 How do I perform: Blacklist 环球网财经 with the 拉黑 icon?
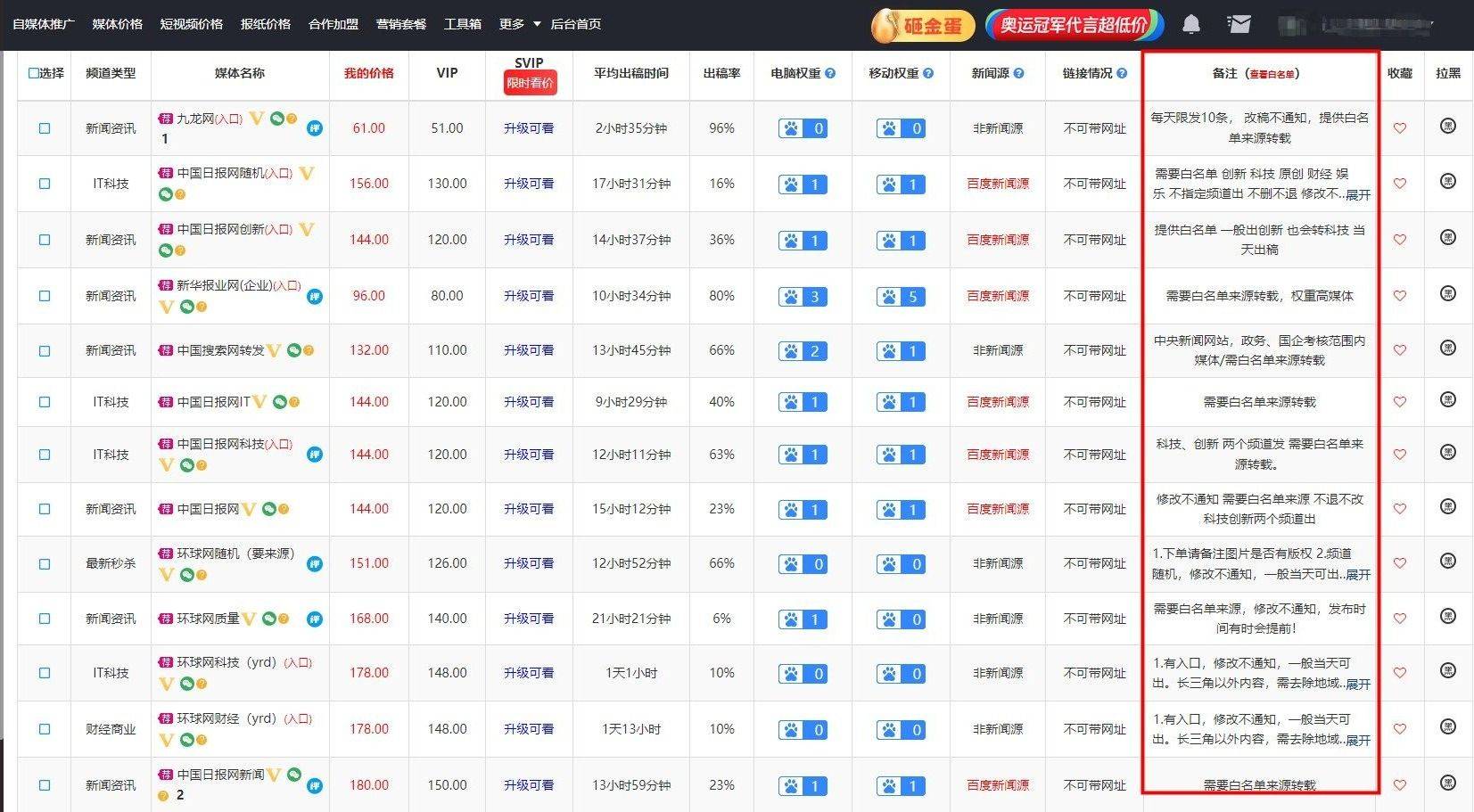[x=1448, y=727]
